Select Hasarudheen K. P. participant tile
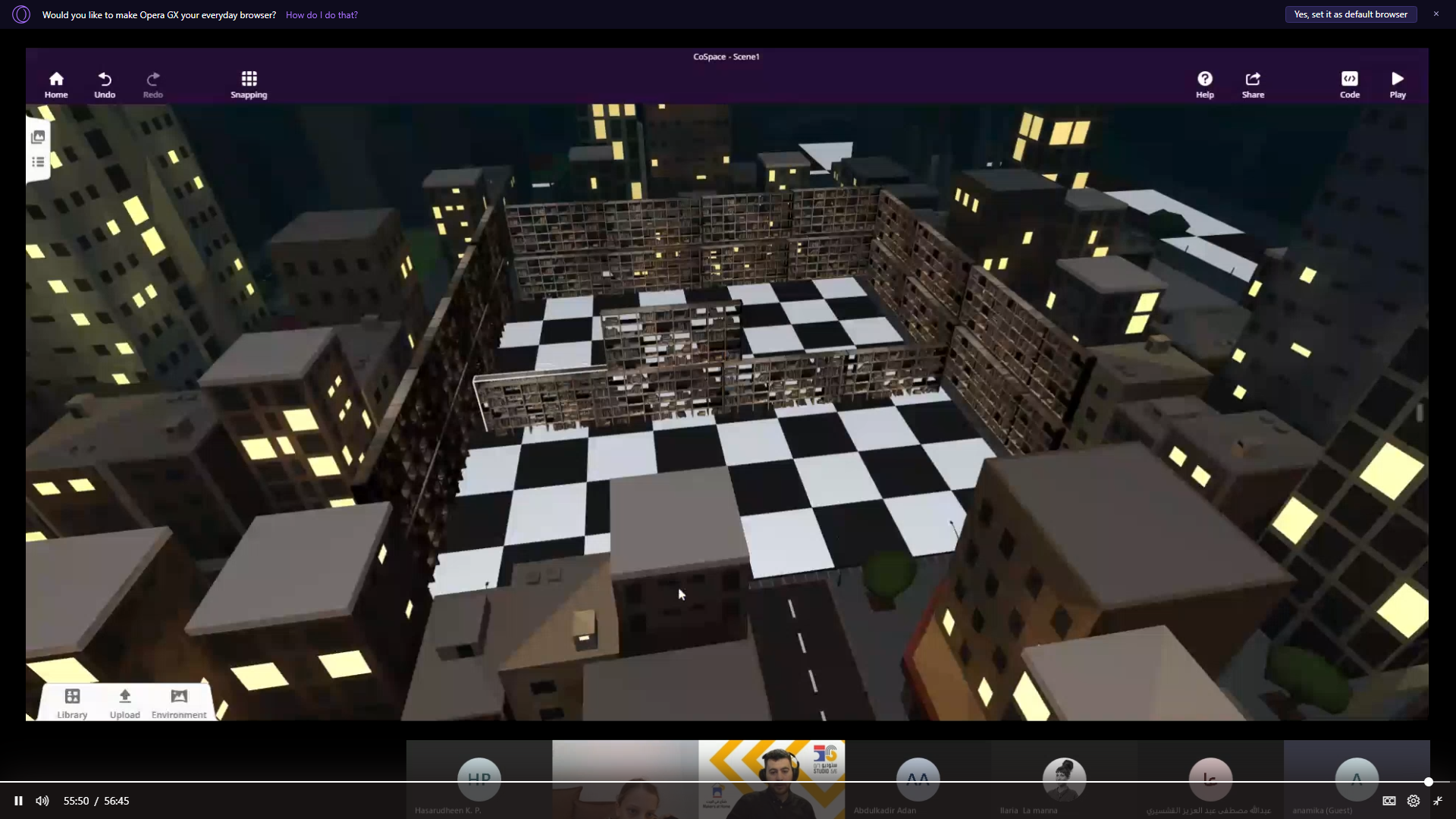 tap(479, 780)
